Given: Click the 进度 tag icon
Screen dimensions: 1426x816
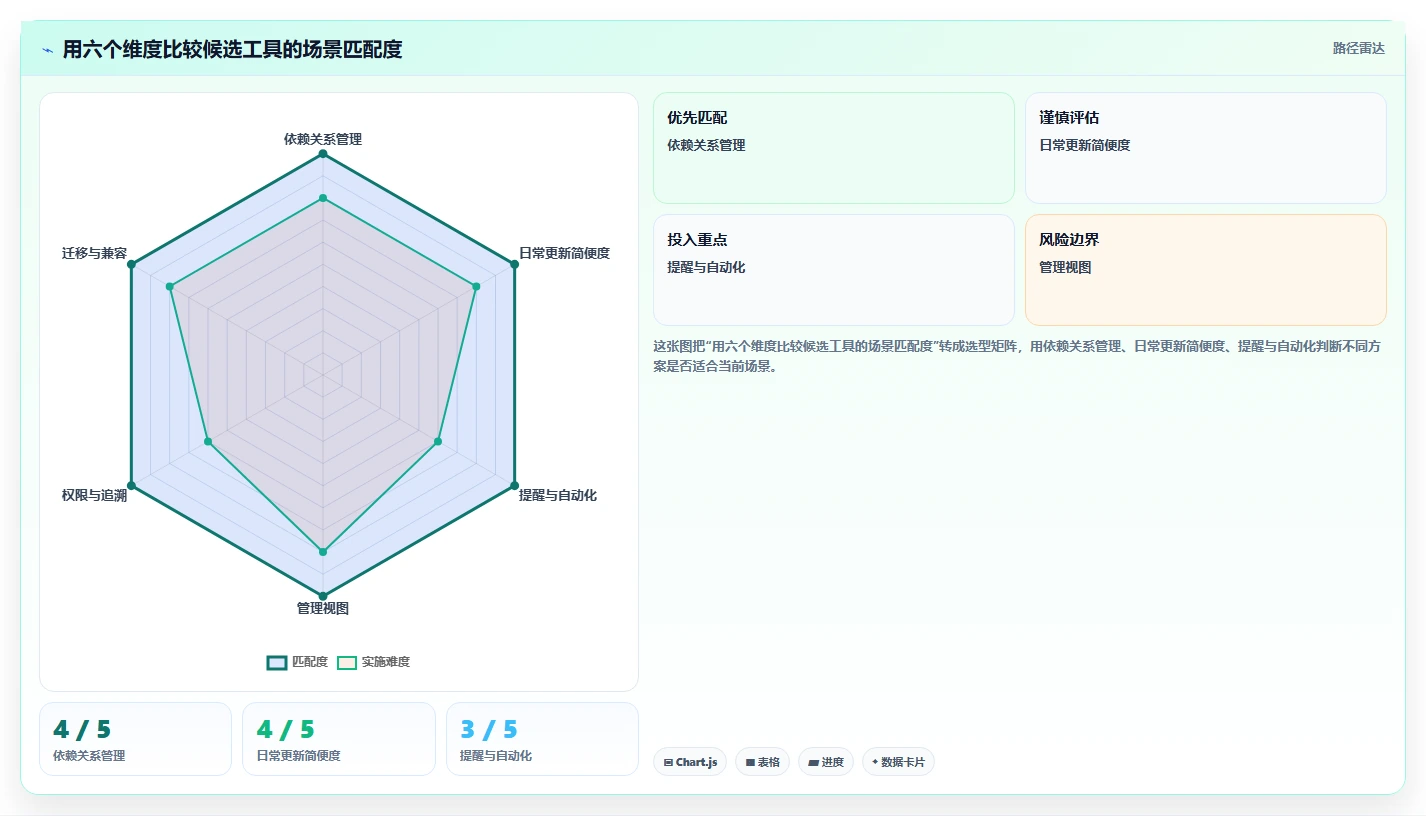Looking at the screenshot, I should 813,762.
